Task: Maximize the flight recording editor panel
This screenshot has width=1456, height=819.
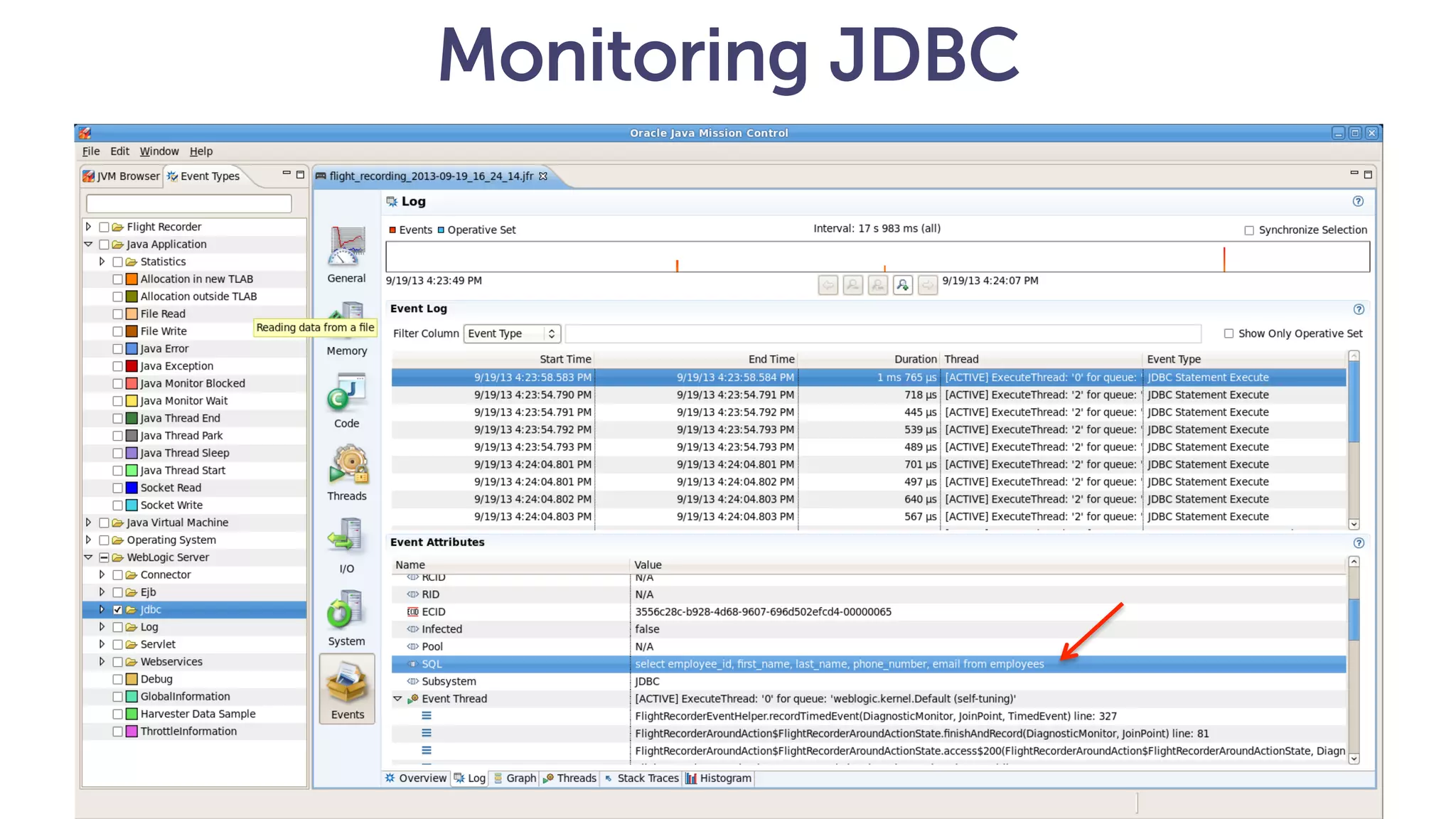Action: [x=1367, y=174]
